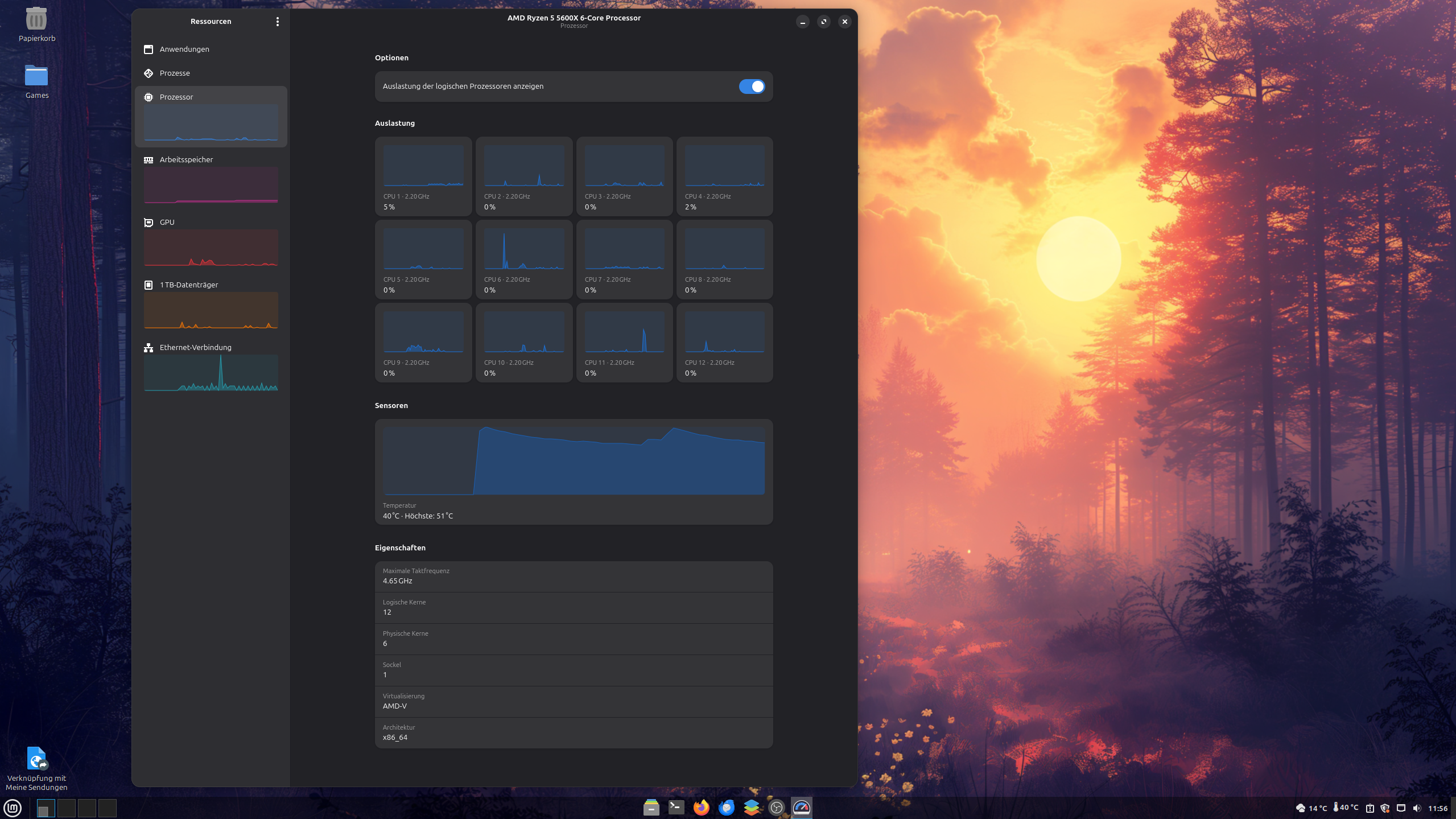The height and width of the screenshot is (819, 1456).
Task: Click the Ethernet-Verbindung network icon
Action: pos(149,348)
